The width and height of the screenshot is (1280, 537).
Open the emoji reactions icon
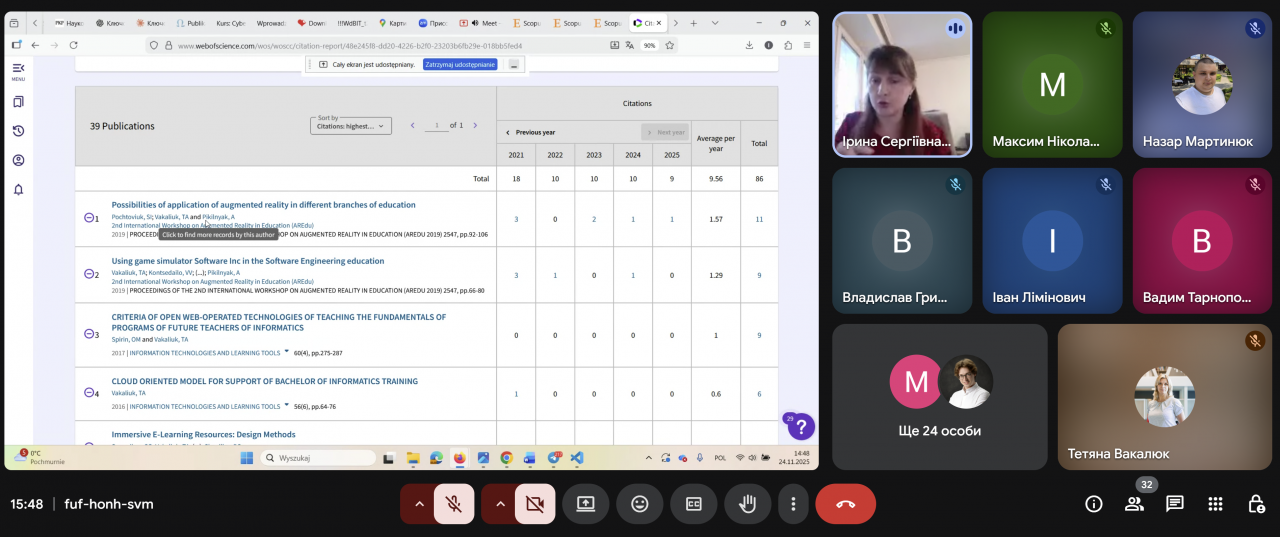point(639,504)
